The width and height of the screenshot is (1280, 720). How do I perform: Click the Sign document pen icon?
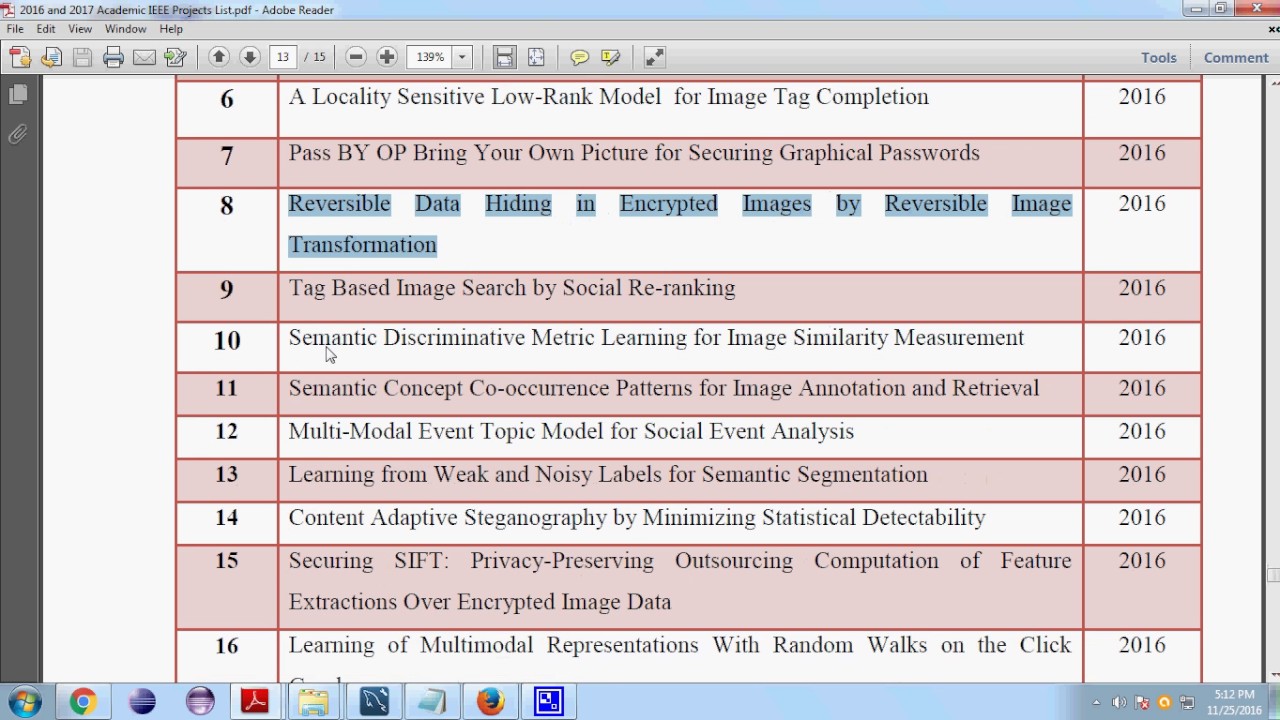click(175, 57)
